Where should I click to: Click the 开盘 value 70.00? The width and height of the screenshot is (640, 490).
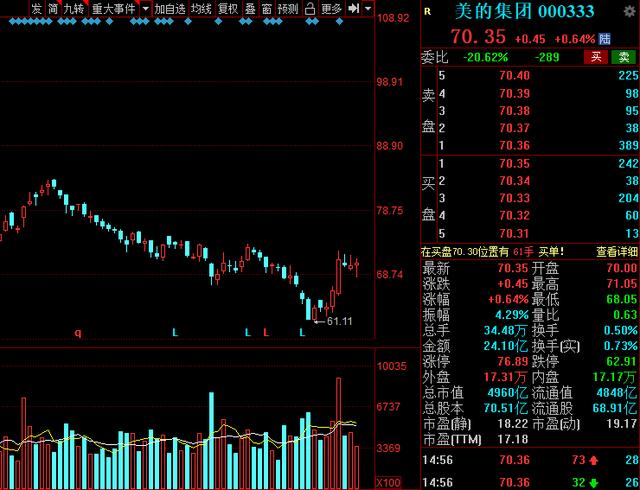click(622, 268)
